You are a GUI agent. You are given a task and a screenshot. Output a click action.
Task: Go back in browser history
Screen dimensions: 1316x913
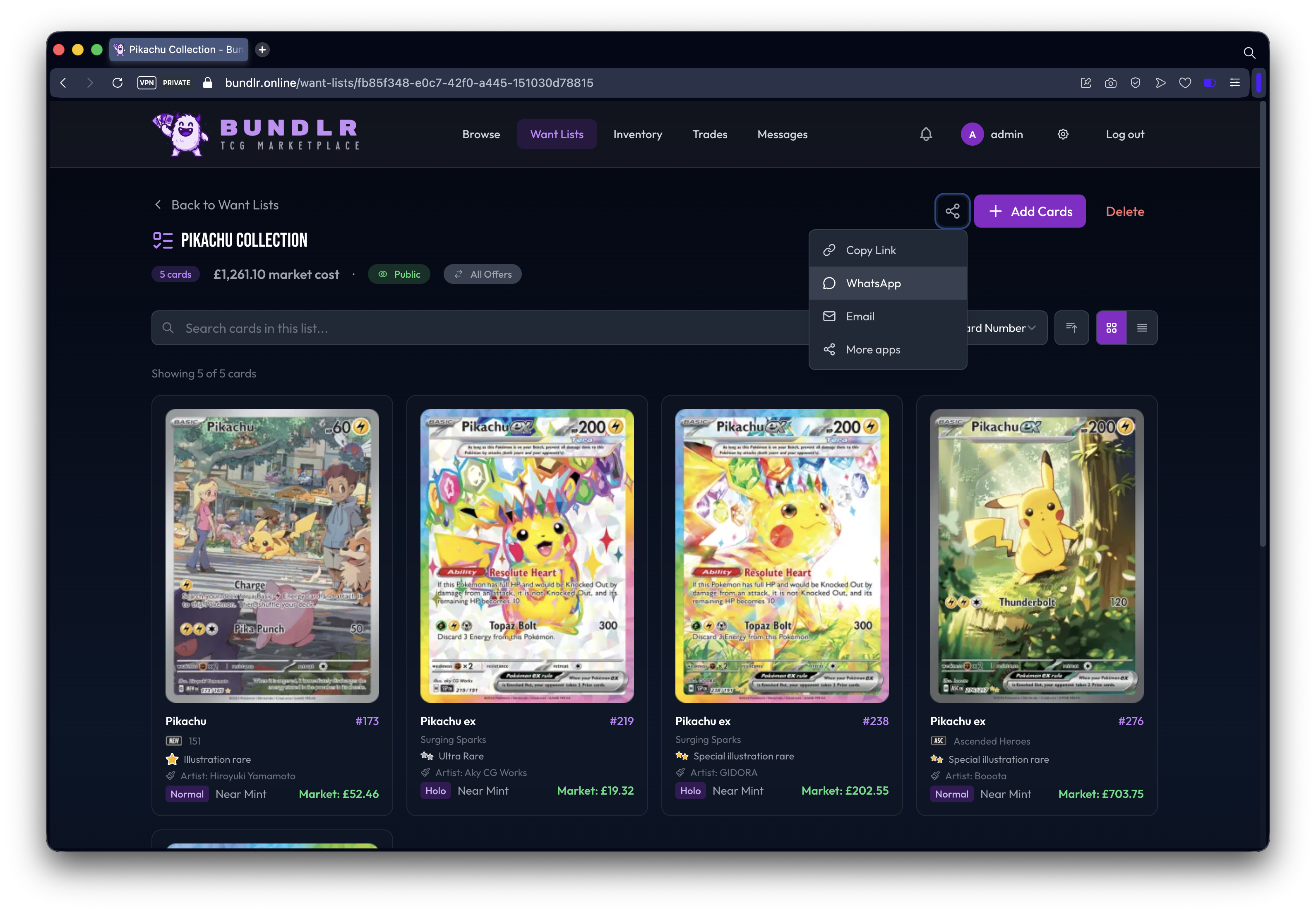(63, 83)
